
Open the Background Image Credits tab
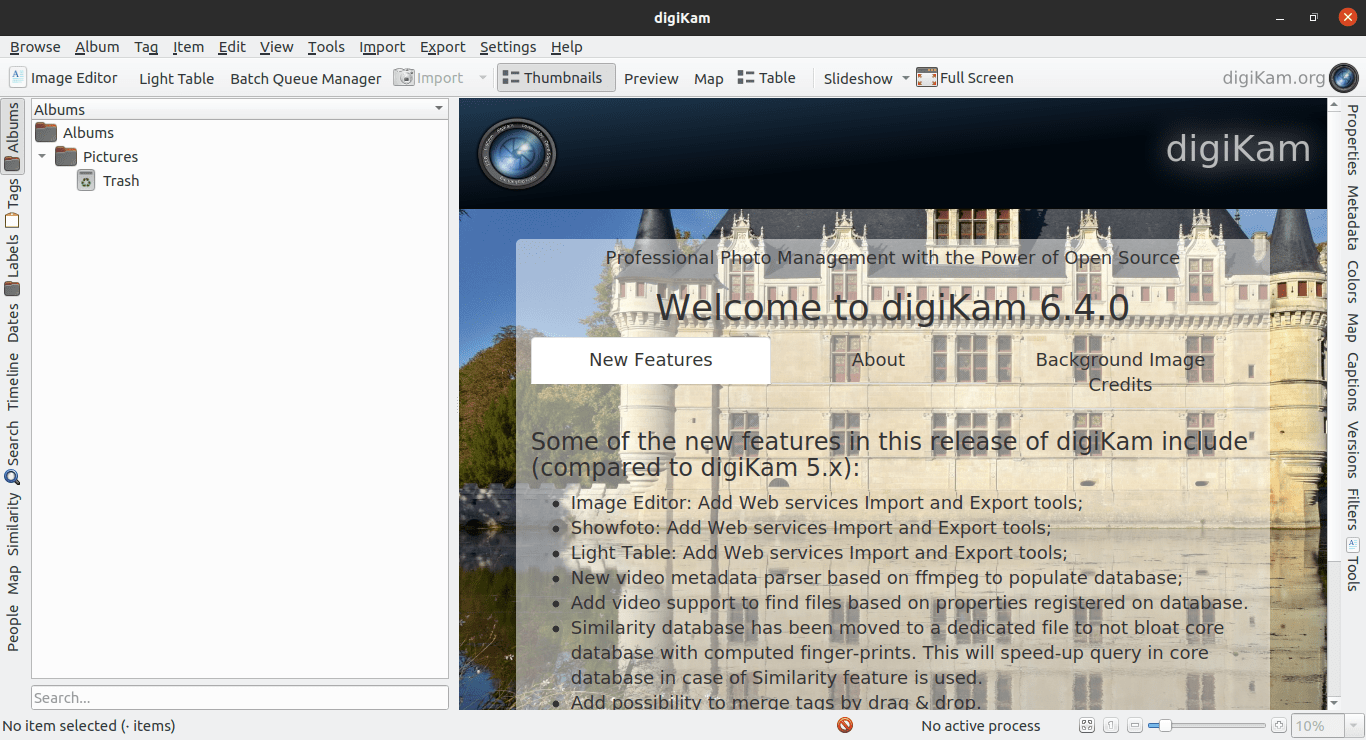point(1120,372)
